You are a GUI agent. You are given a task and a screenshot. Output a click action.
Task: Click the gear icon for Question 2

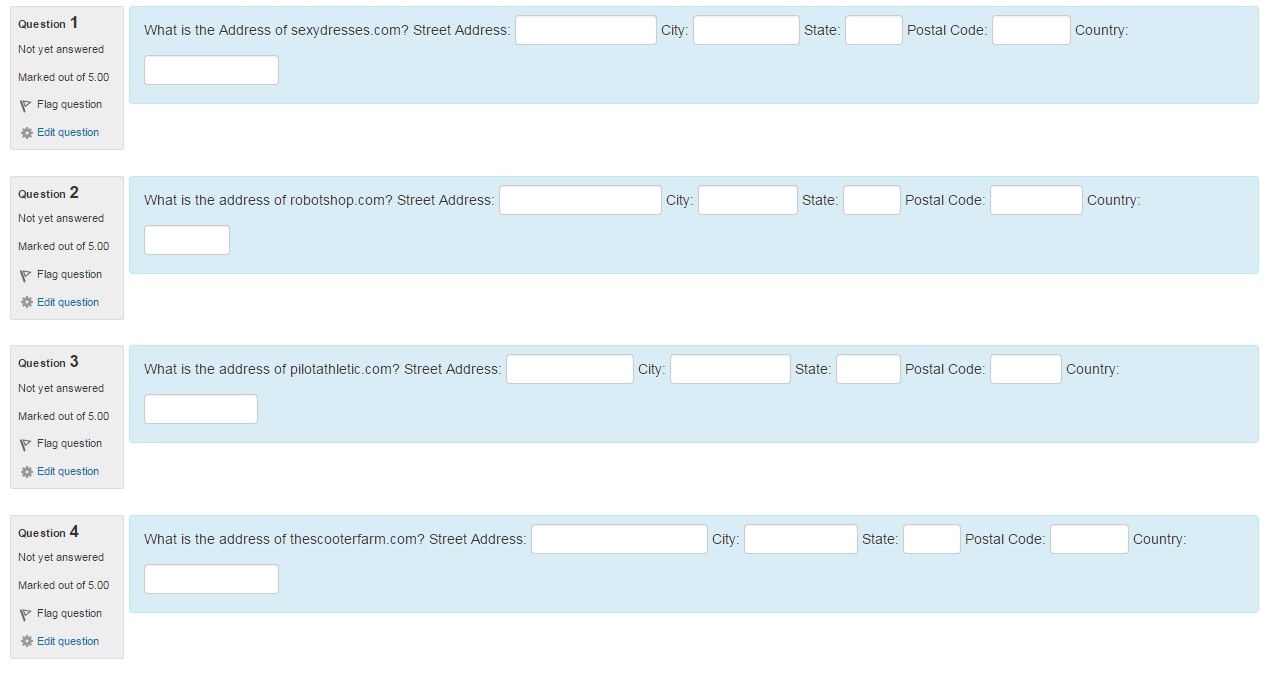coord(26,302)
